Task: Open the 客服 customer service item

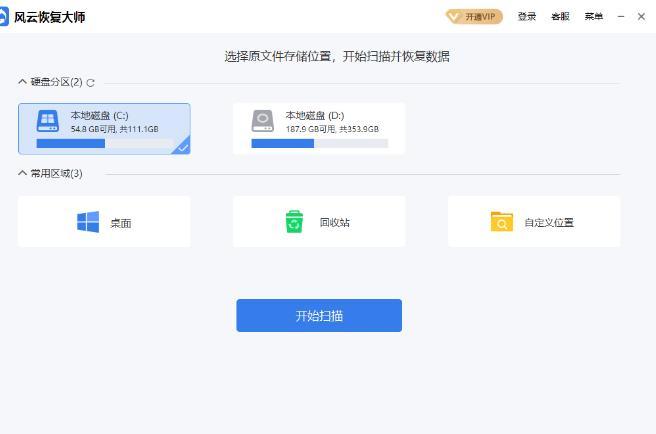Action: pyautogui.click(x=560, y=16)
